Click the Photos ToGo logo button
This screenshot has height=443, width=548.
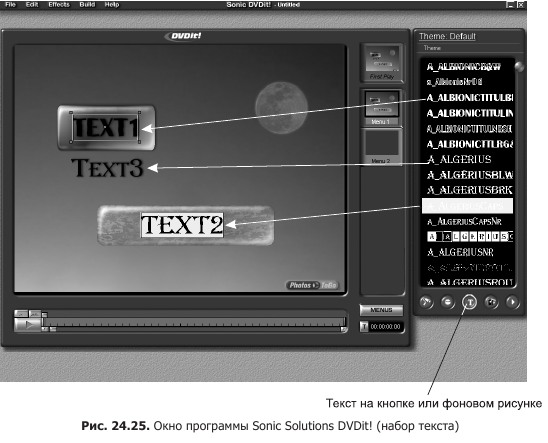pos(312,285)
